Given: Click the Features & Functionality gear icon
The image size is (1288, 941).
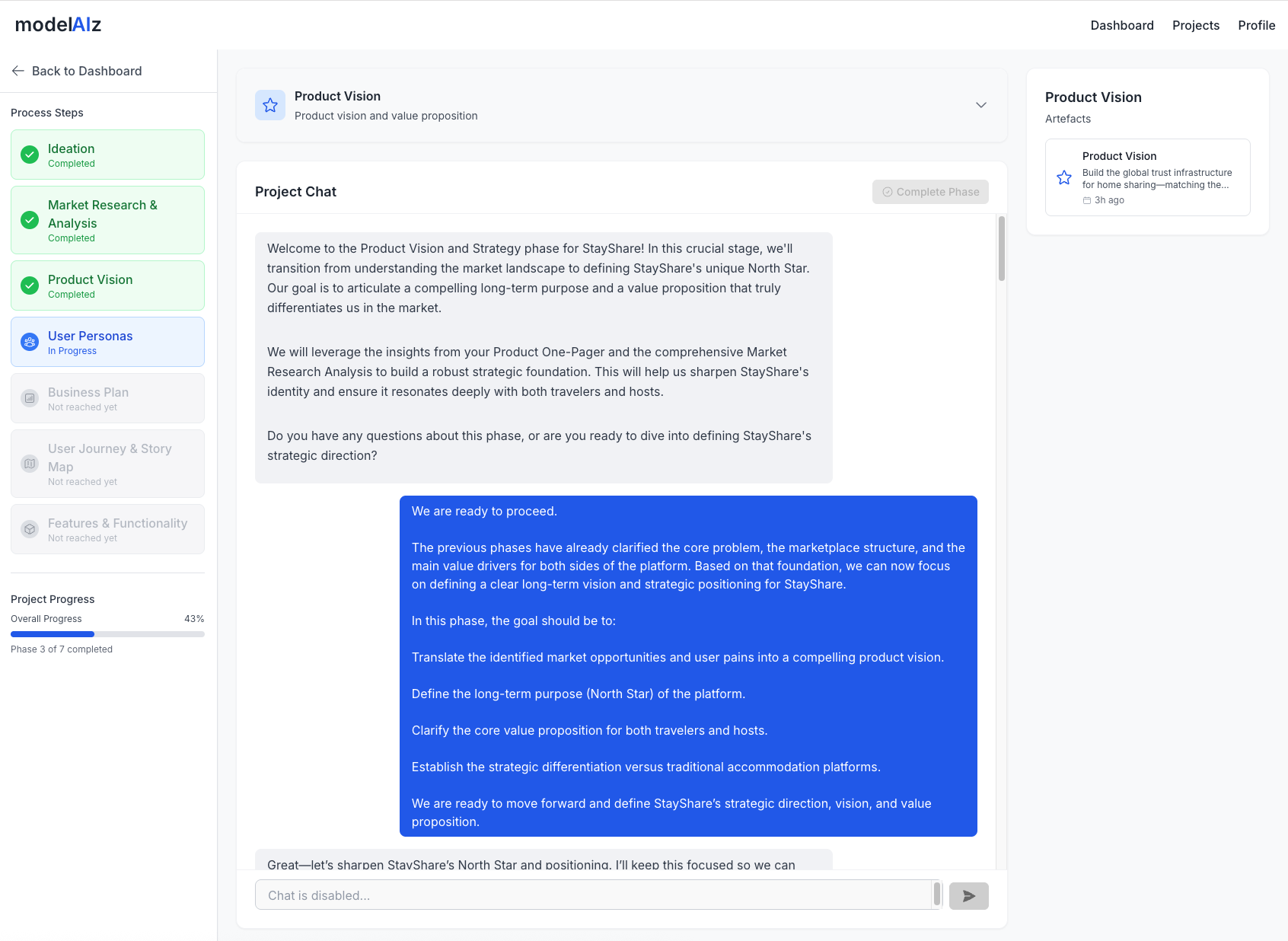Looking at the screenshot, I should pyautogui.click(x=29, y=529).
